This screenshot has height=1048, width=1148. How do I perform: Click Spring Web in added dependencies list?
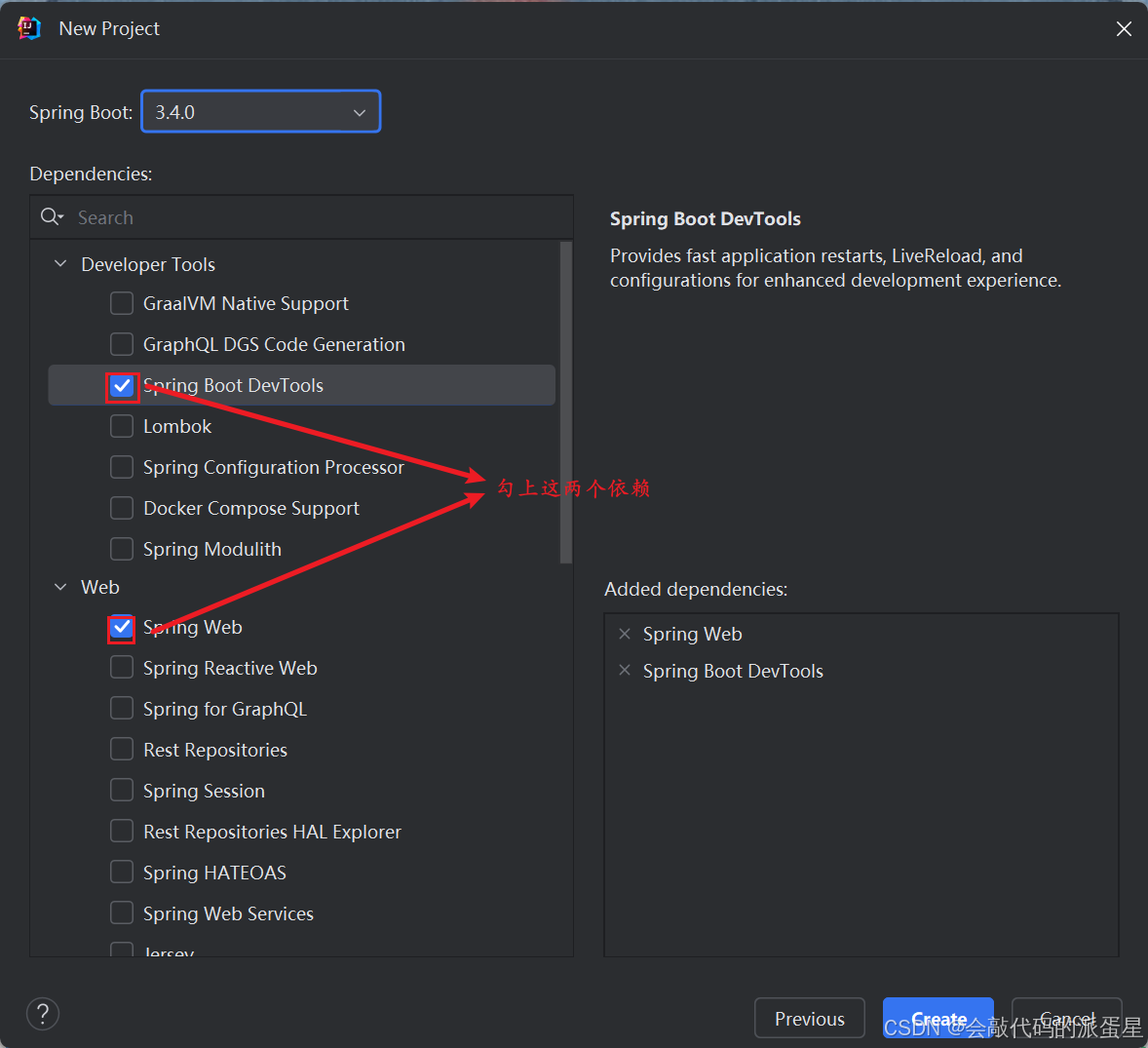click(x=692, y=635)
